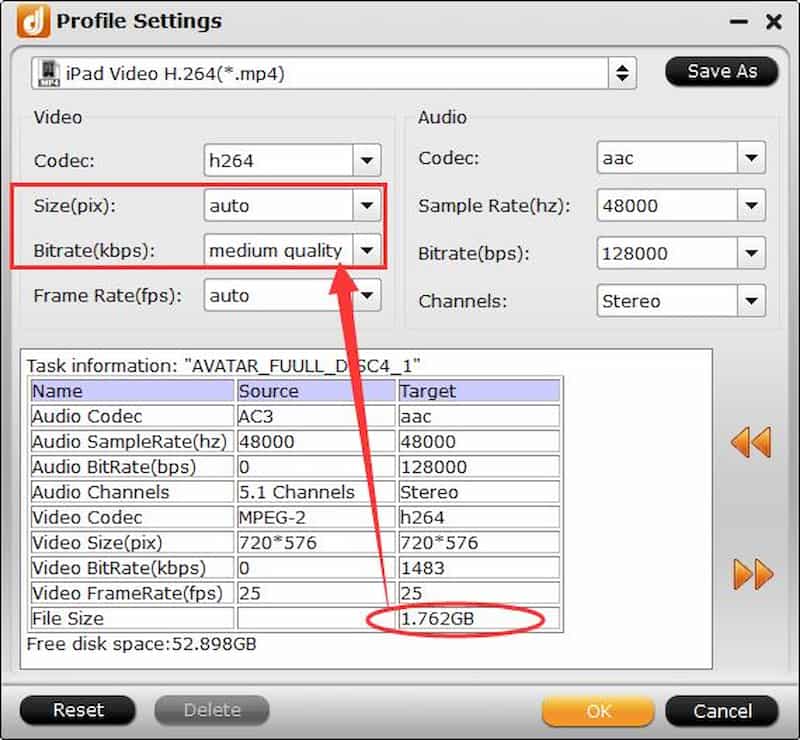The height and width of the screenshot is (740, 800).
Task: Click the Stereo channels field
Action: [667, 301]
